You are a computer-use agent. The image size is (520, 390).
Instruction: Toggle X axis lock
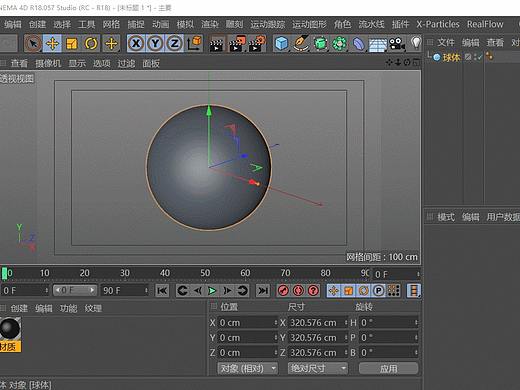click(136, 43)
